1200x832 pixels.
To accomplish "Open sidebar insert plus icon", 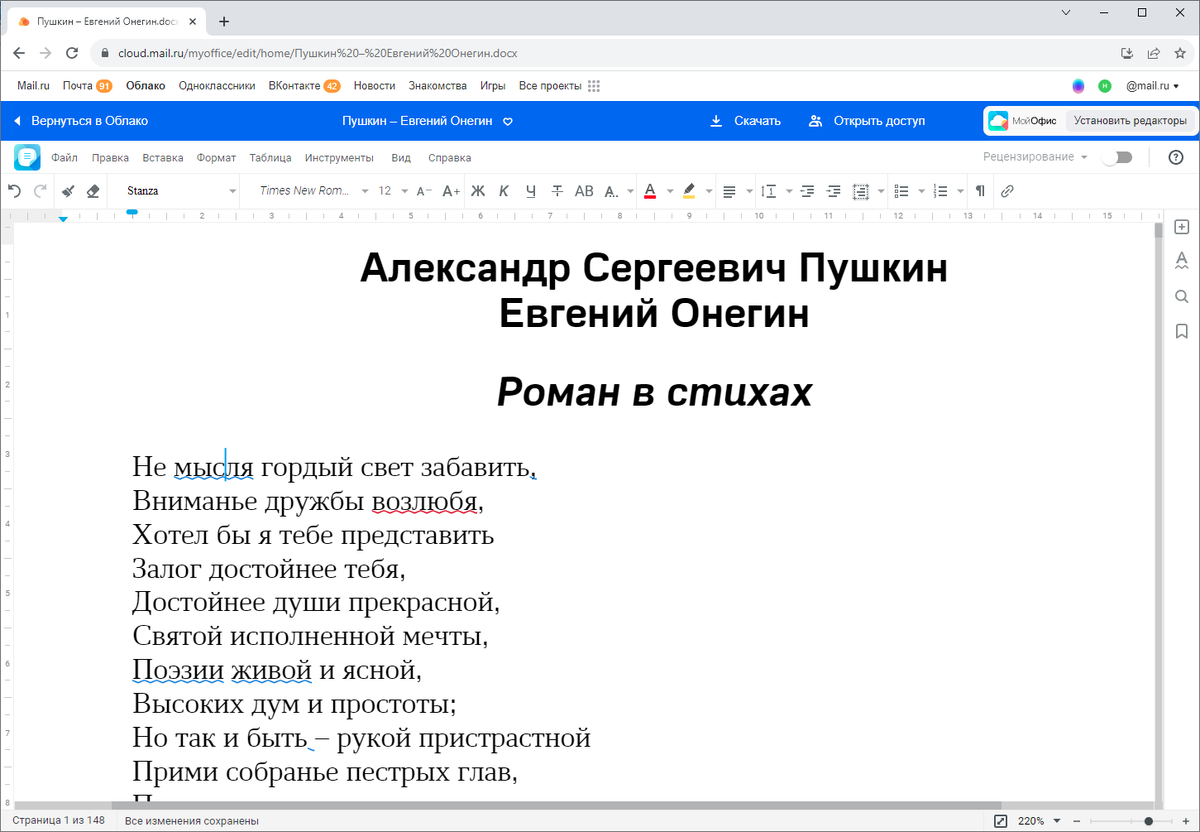I will [x=1181, y=227].
